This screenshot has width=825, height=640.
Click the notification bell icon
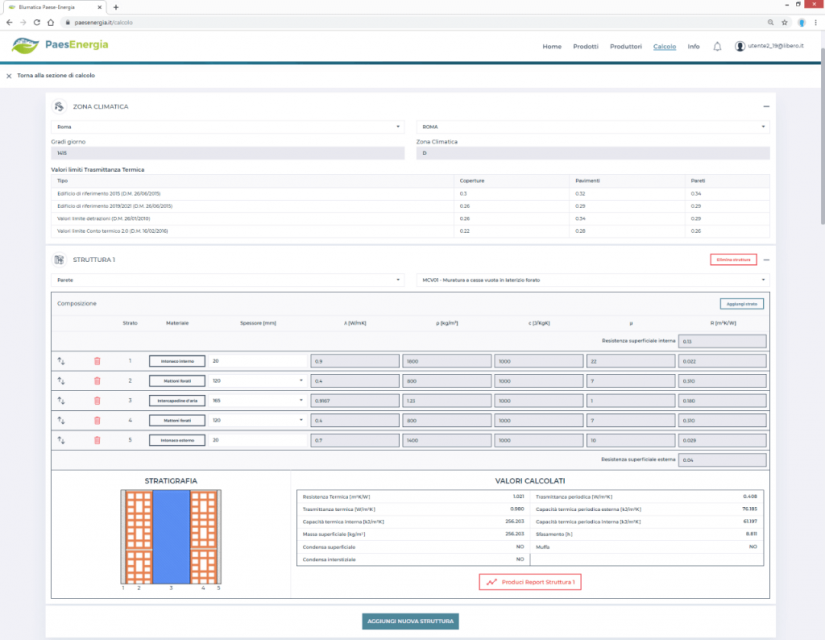click(717, 46)
